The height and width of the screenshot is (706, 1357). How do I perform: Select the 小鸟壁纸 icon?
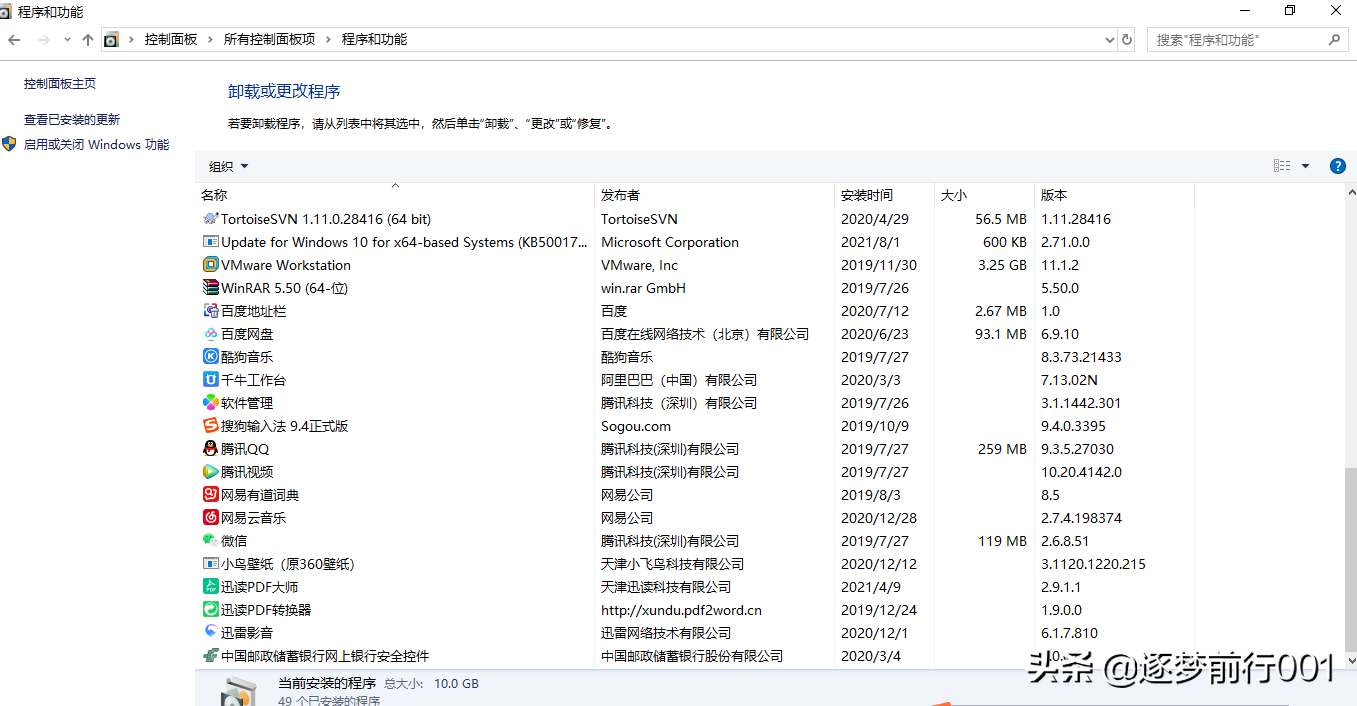pos(210,564)
